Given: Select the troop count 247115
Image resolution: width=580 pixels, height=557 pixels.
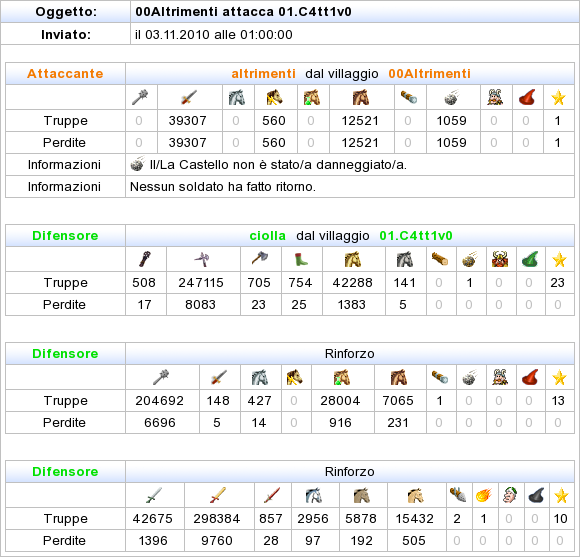Looking at the screenshot, I should coord(201,283).
